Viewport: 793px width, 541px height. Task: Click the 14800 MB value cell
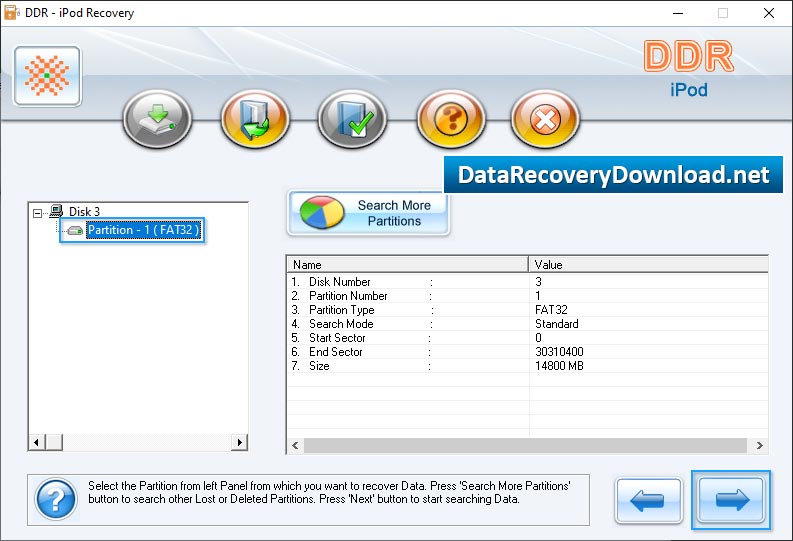tap(559, 366)
